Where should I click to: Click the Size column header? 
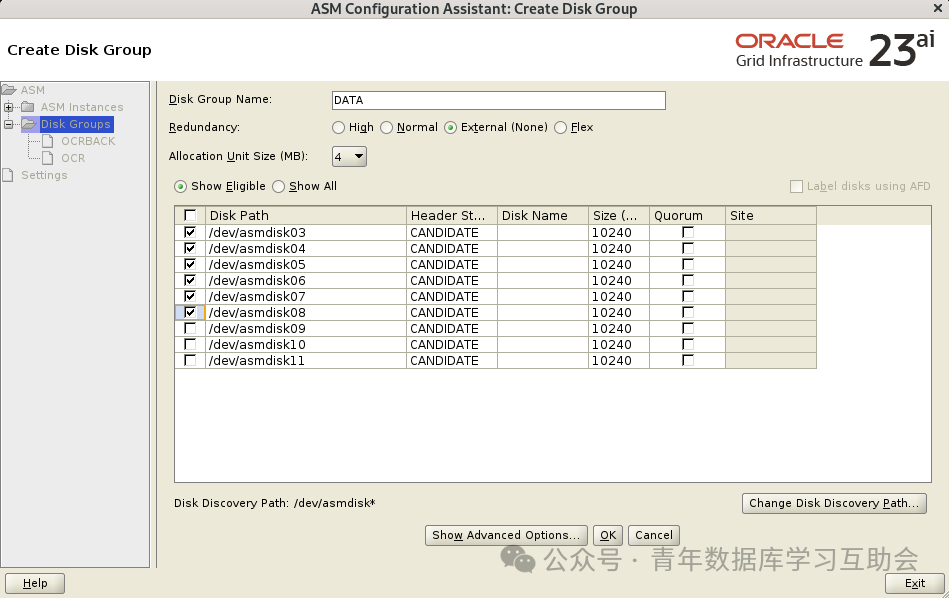(619, 215)
